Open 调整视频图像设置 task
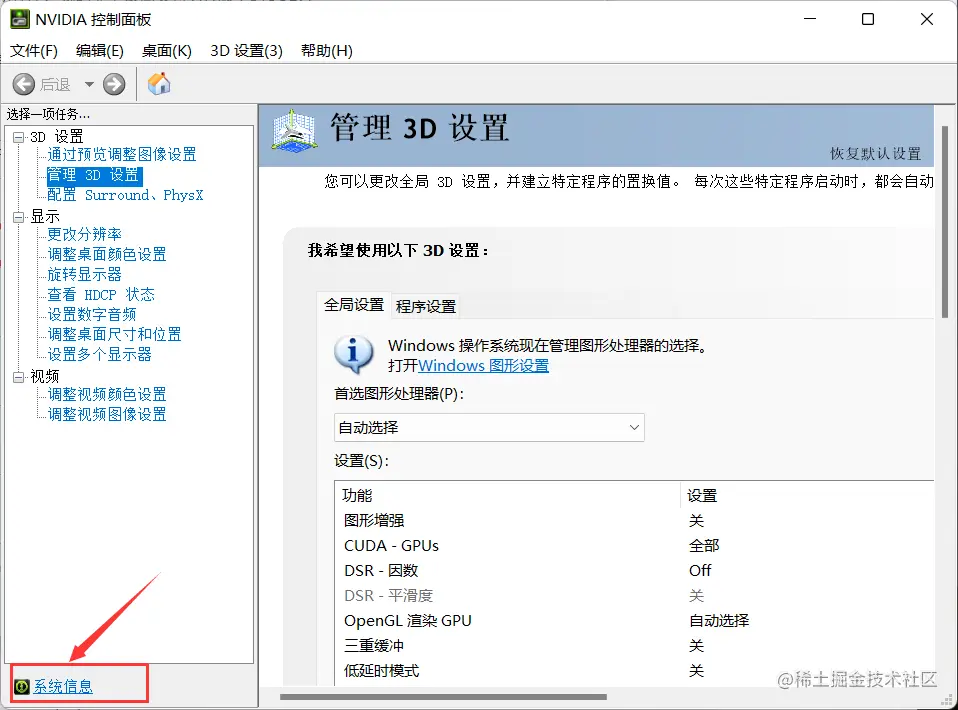The image size is (958, 710). point(107,415)
